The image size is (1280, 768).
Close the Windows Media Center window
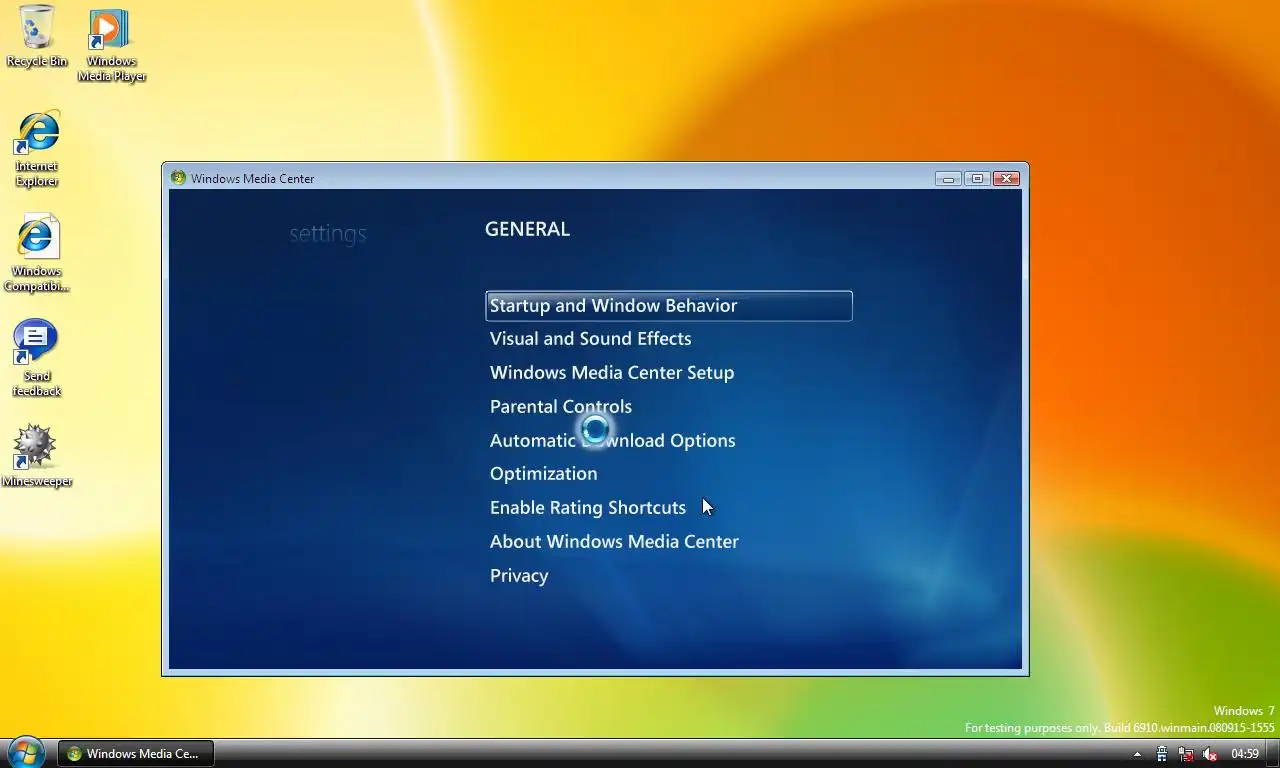[x=1006, y=179]
